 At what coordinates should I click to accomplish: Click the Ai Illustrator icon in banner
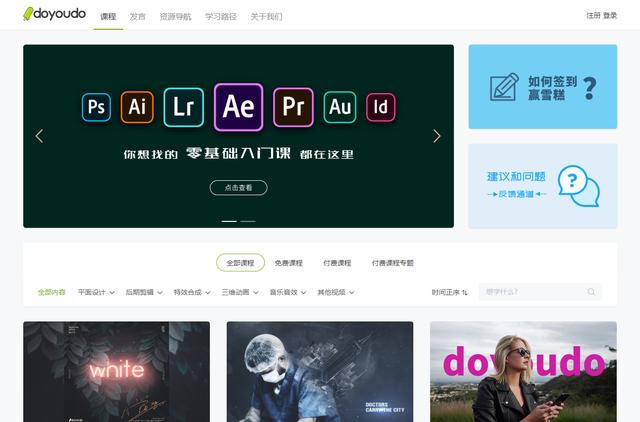coord(137,107)
